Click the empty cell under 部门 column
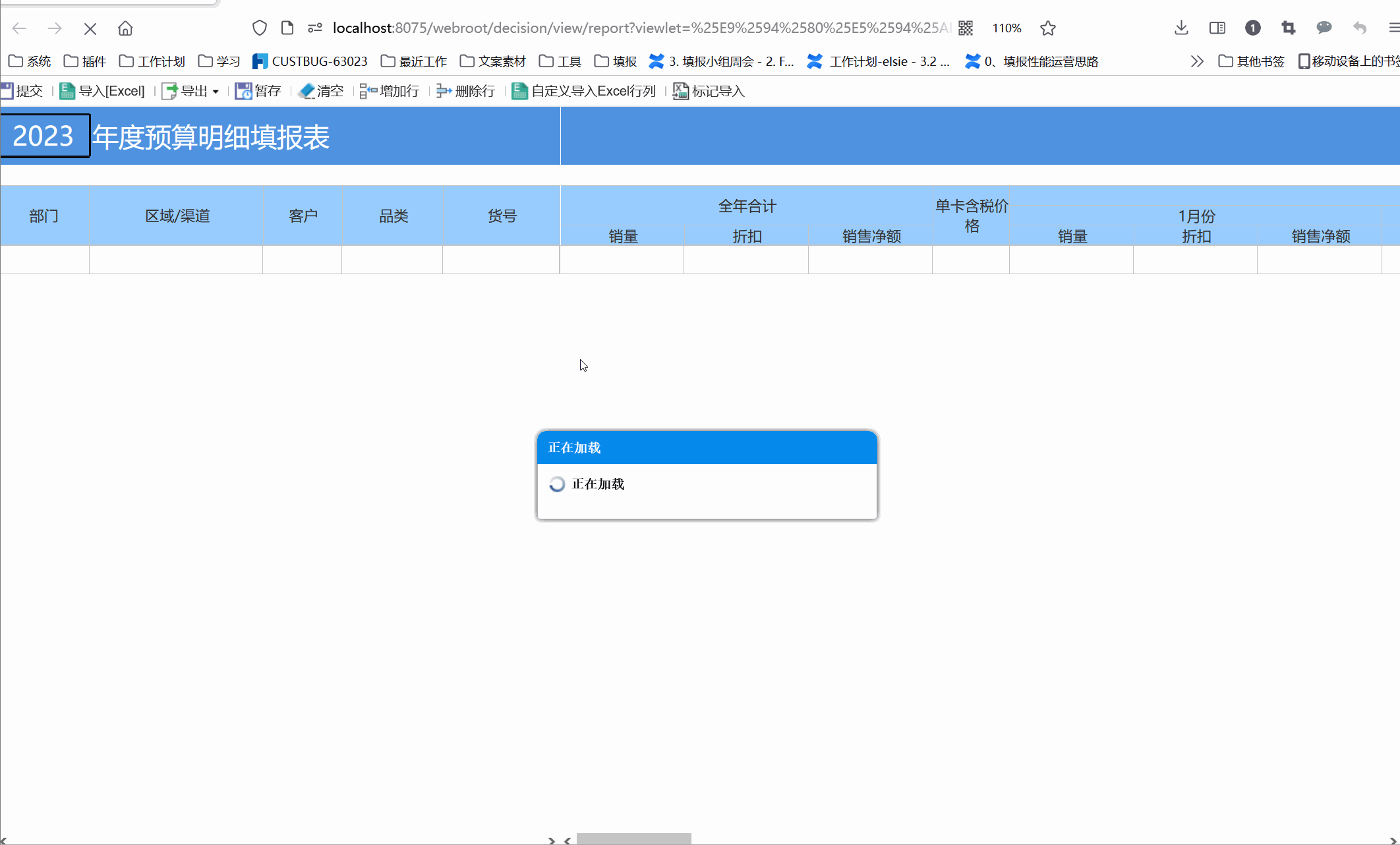The image size is (1400, 845). (x=44, y=260)
